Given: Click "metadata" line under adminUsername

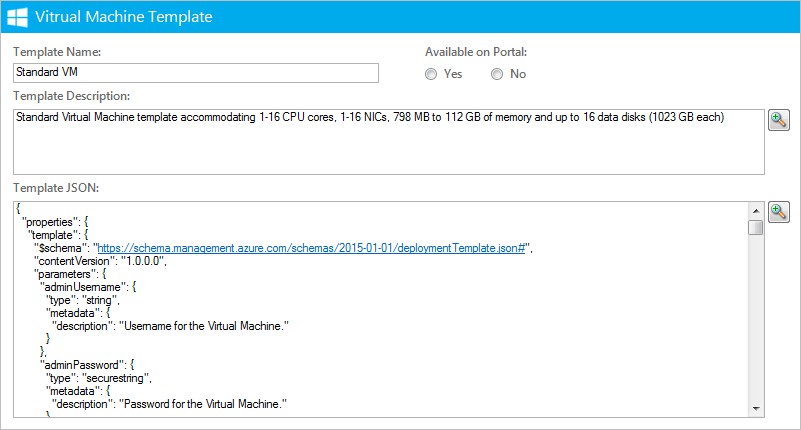Looking at the screenshot, I should 78,313.
